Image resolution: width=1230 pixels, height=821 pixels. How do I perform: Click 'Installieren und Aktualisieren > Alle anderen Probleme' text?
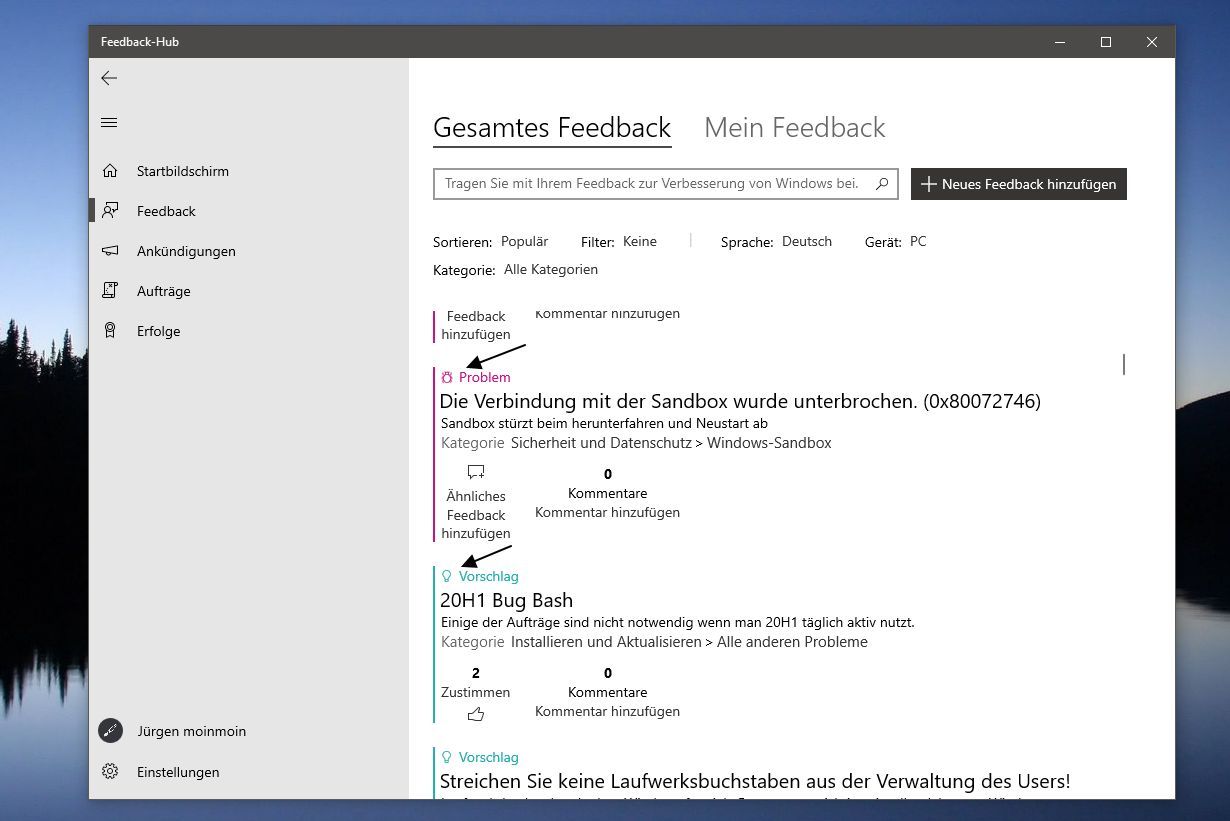pyautogui.click(x=689, y=642)
